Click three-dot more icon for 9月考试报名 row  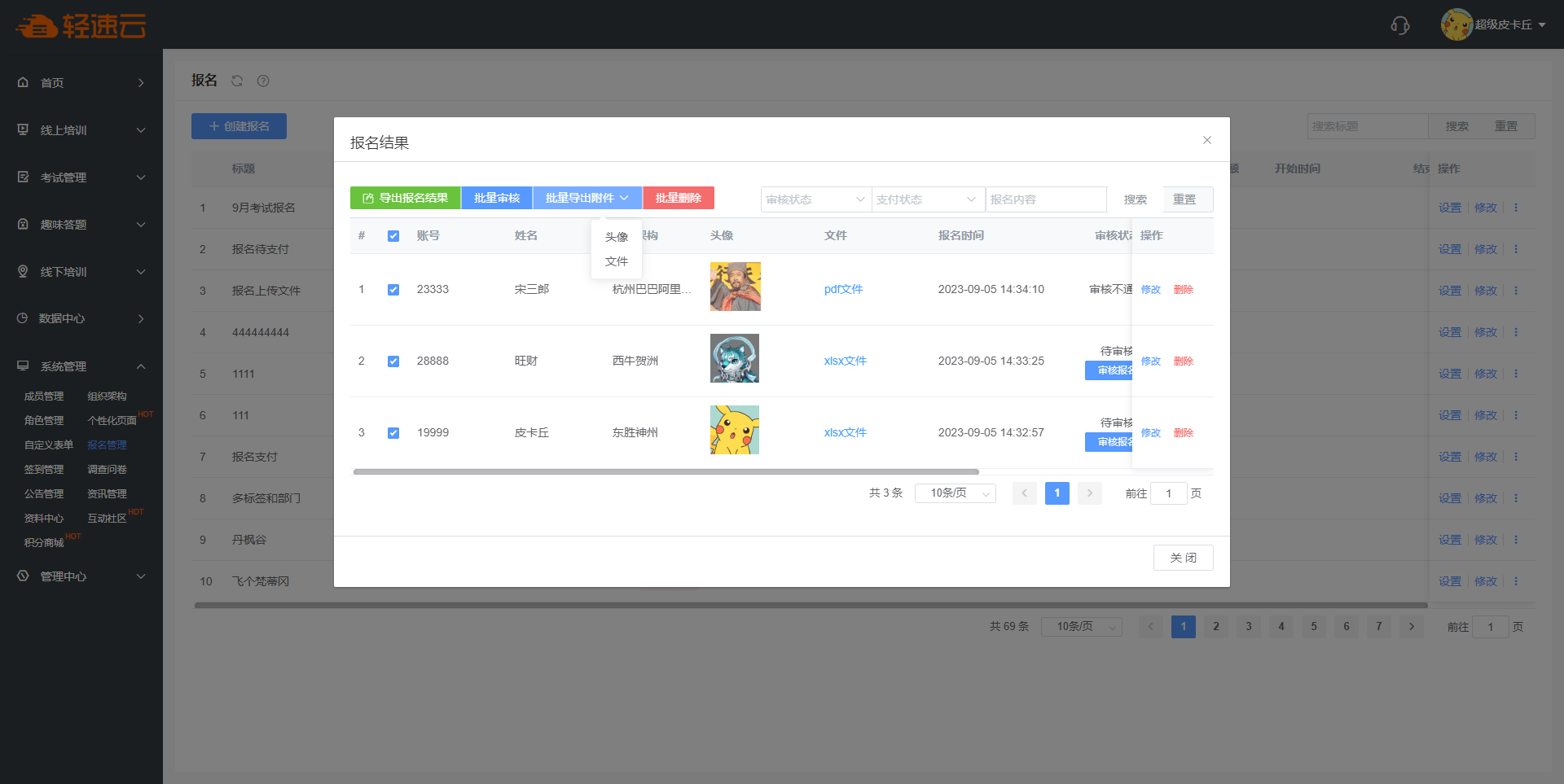pos(1516,208)
